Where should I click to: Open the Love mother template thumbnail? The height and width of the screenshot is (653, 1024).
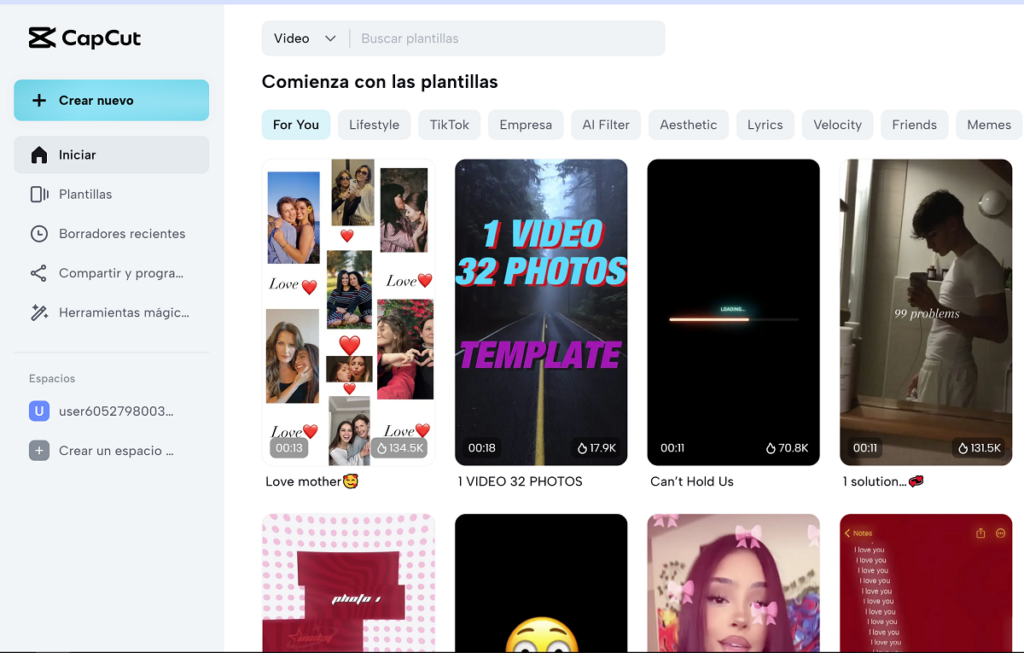point(349,312)
